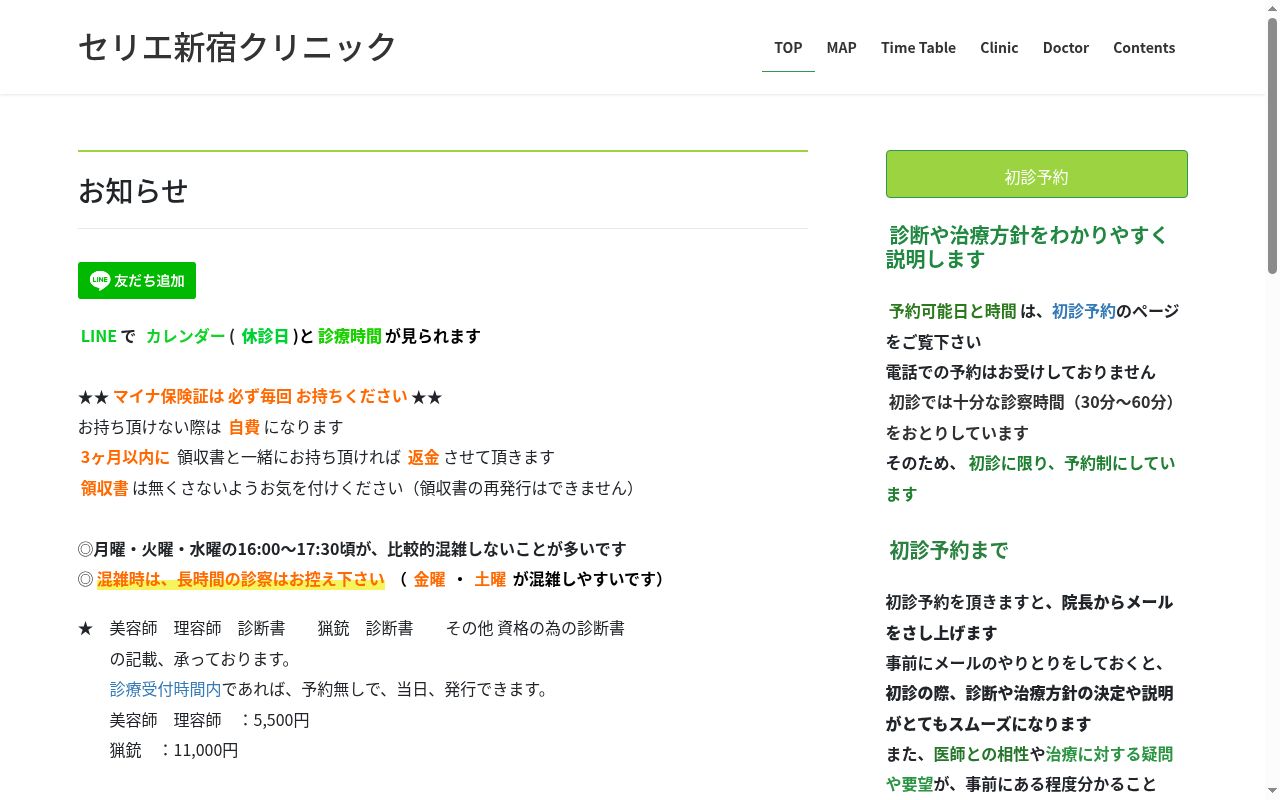
Task: Click the orange 領収書 word at line start
Action: click(105, 488)
